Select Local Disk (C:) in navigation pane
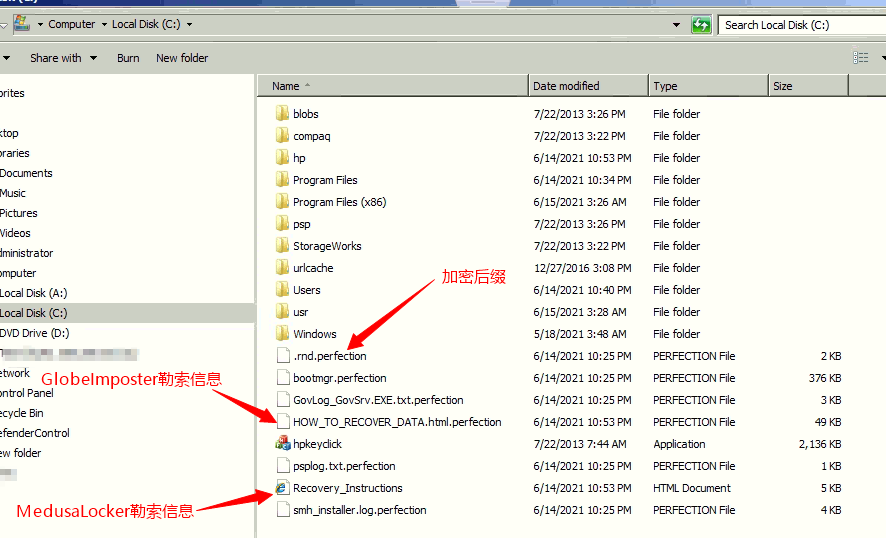 tap(33, 313)
